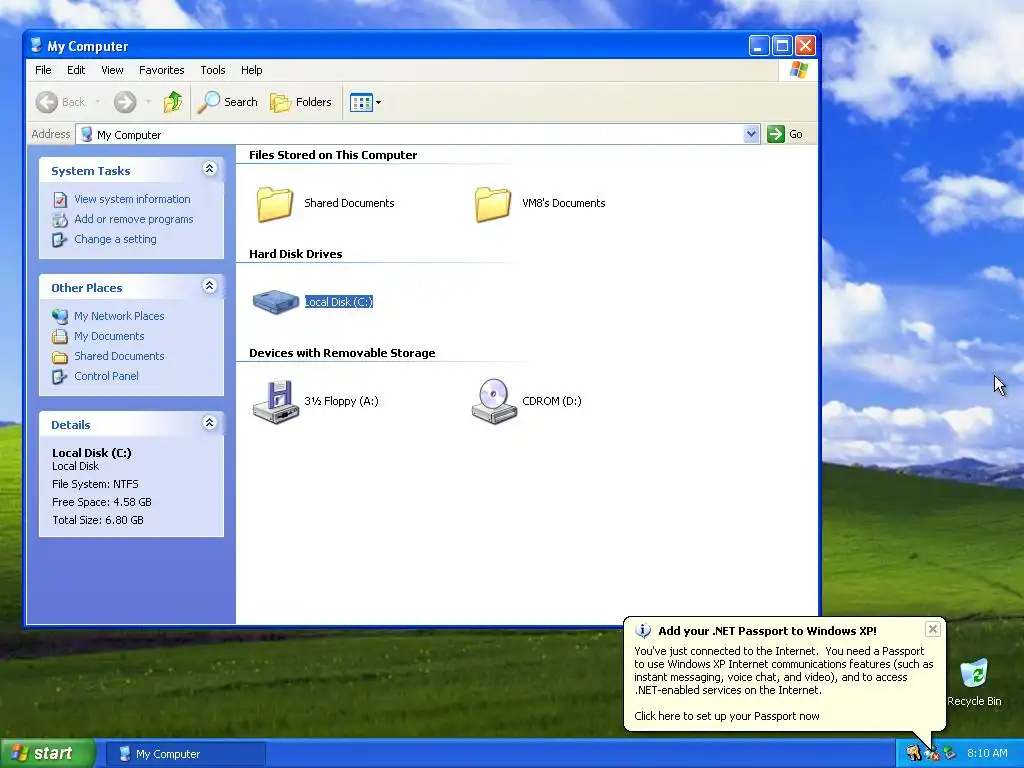Open Control Panel link
The width and height of the screenshot is (1024, 768).
[106, 376]
